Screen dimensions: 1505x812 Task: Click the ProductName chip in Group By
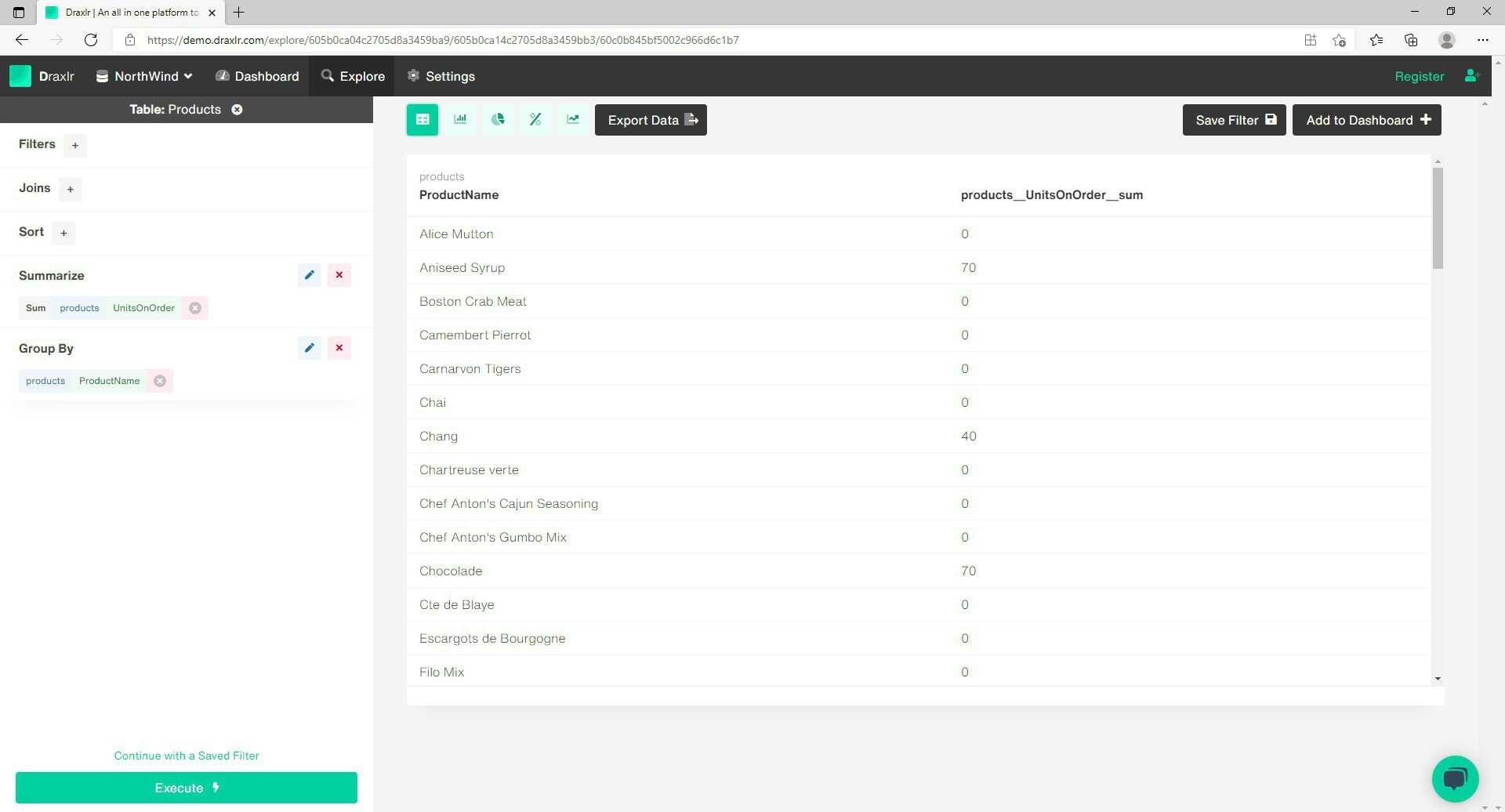tap(110, 381)
